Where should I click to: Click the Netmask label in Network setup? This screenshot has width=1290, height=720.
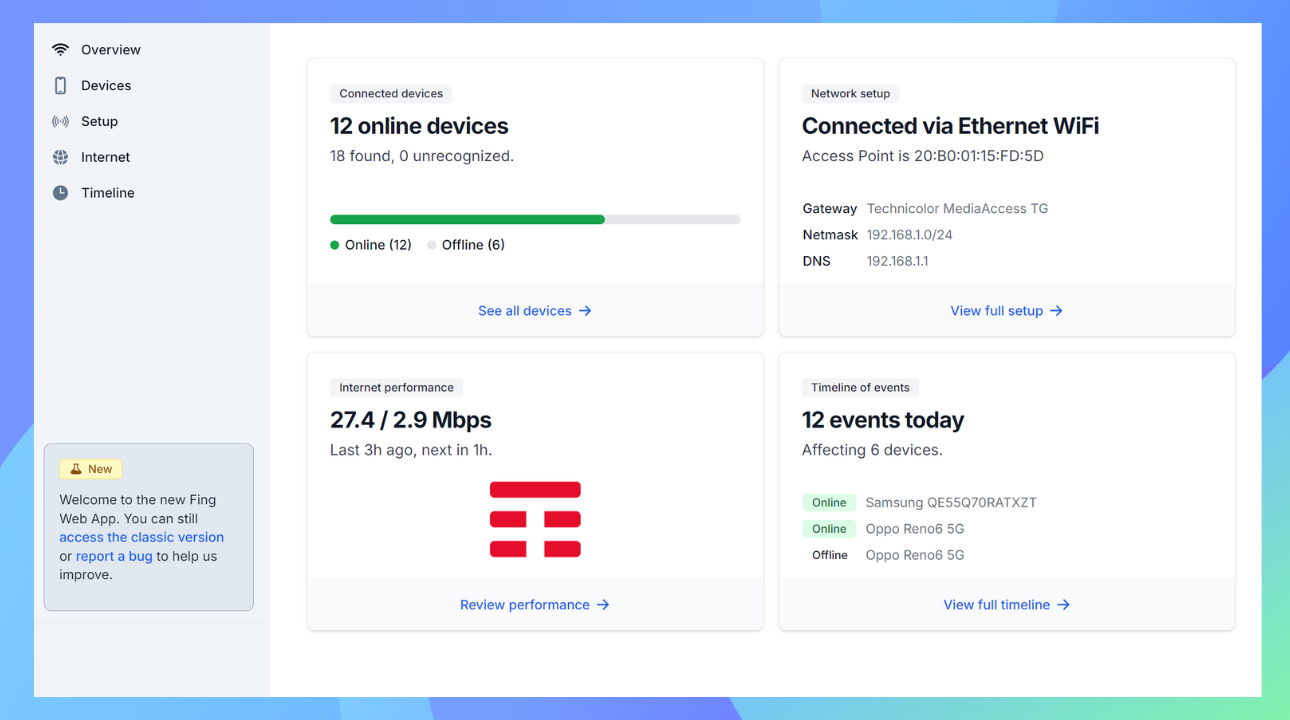pyautogui.click(x=830, y=235)
